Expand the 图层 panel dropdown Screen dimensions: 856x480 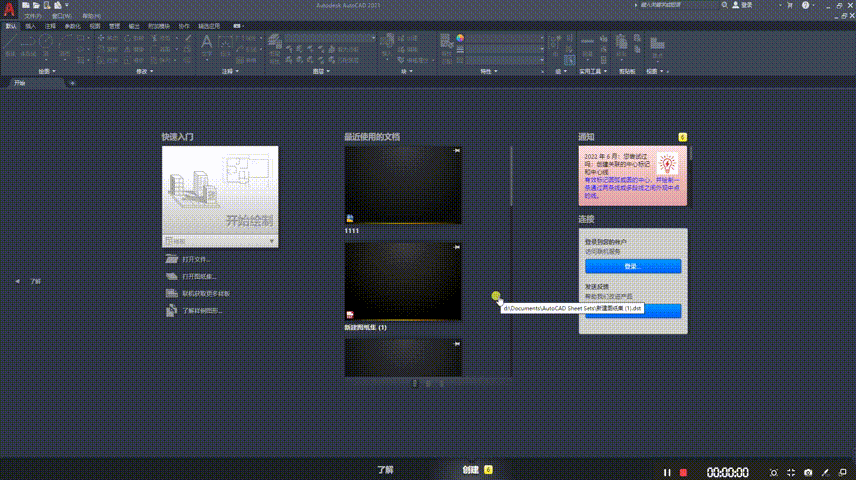(321, 72)
